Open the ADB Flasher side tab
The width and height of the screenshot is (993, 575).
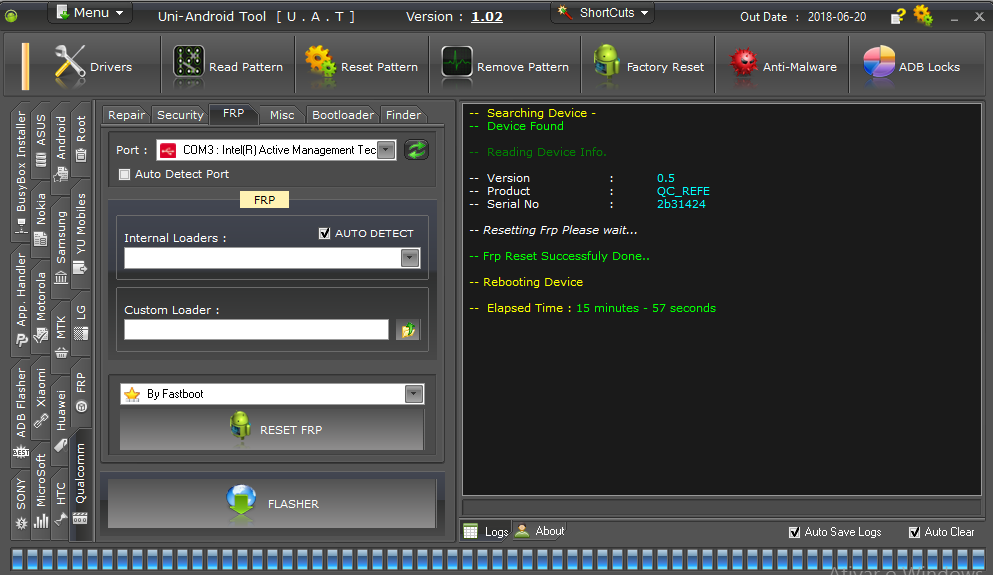coord(21,413)
